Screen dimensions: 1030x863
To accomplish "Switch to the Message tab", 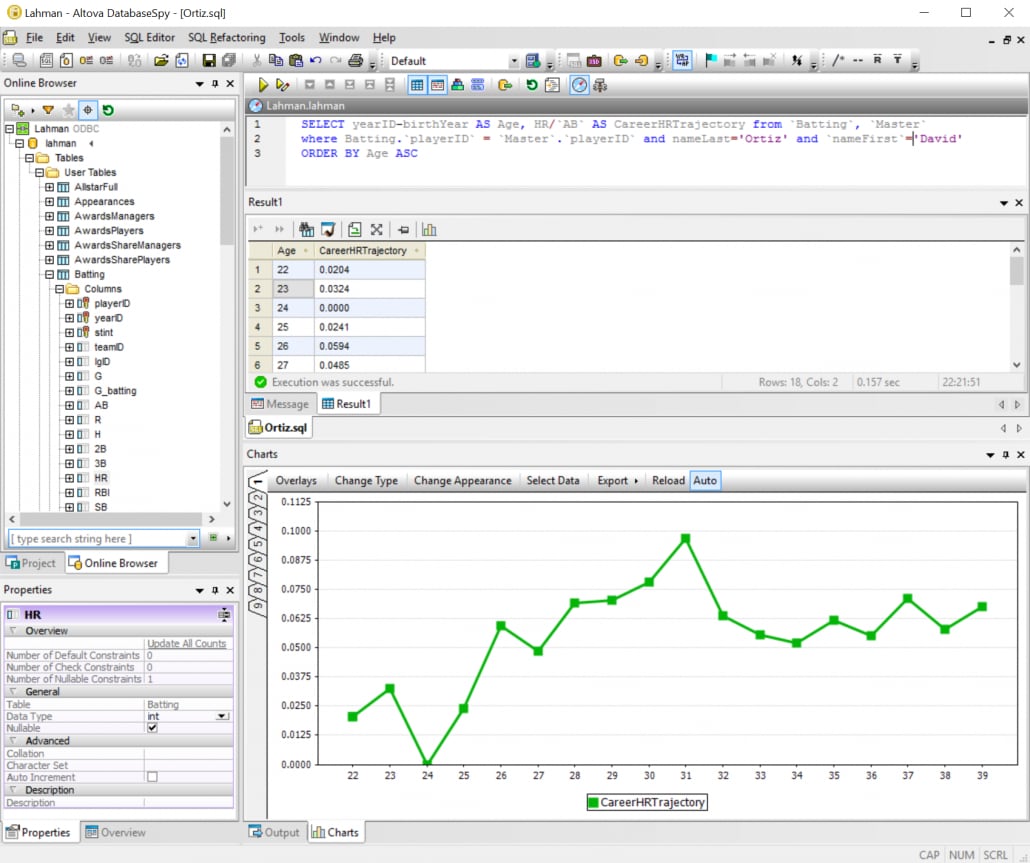I will [x=280, y=404].
